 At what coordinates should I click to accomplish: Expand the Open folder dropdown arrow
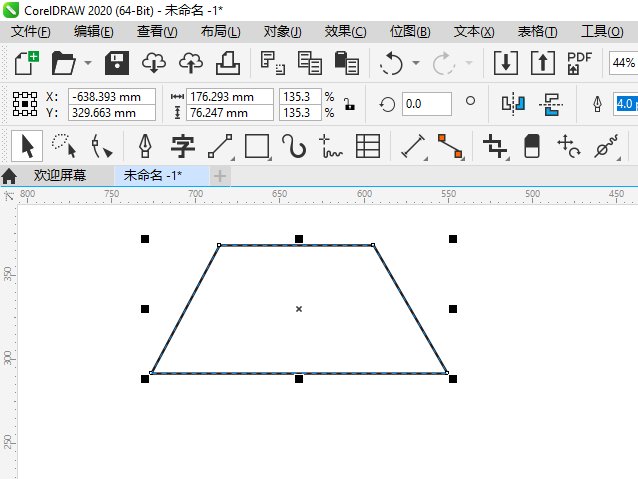tap(88, 64)
